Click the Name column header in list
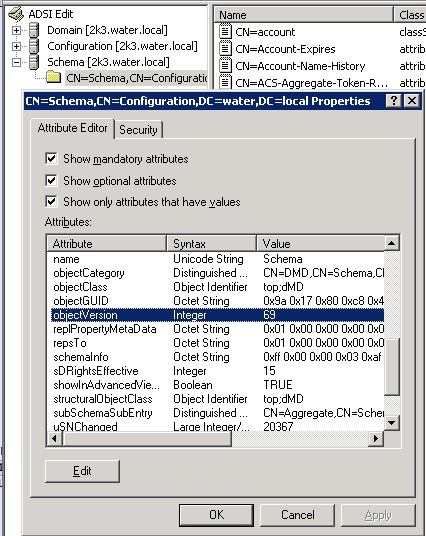This screenshot has width=426, height=536. click(303, 15)
